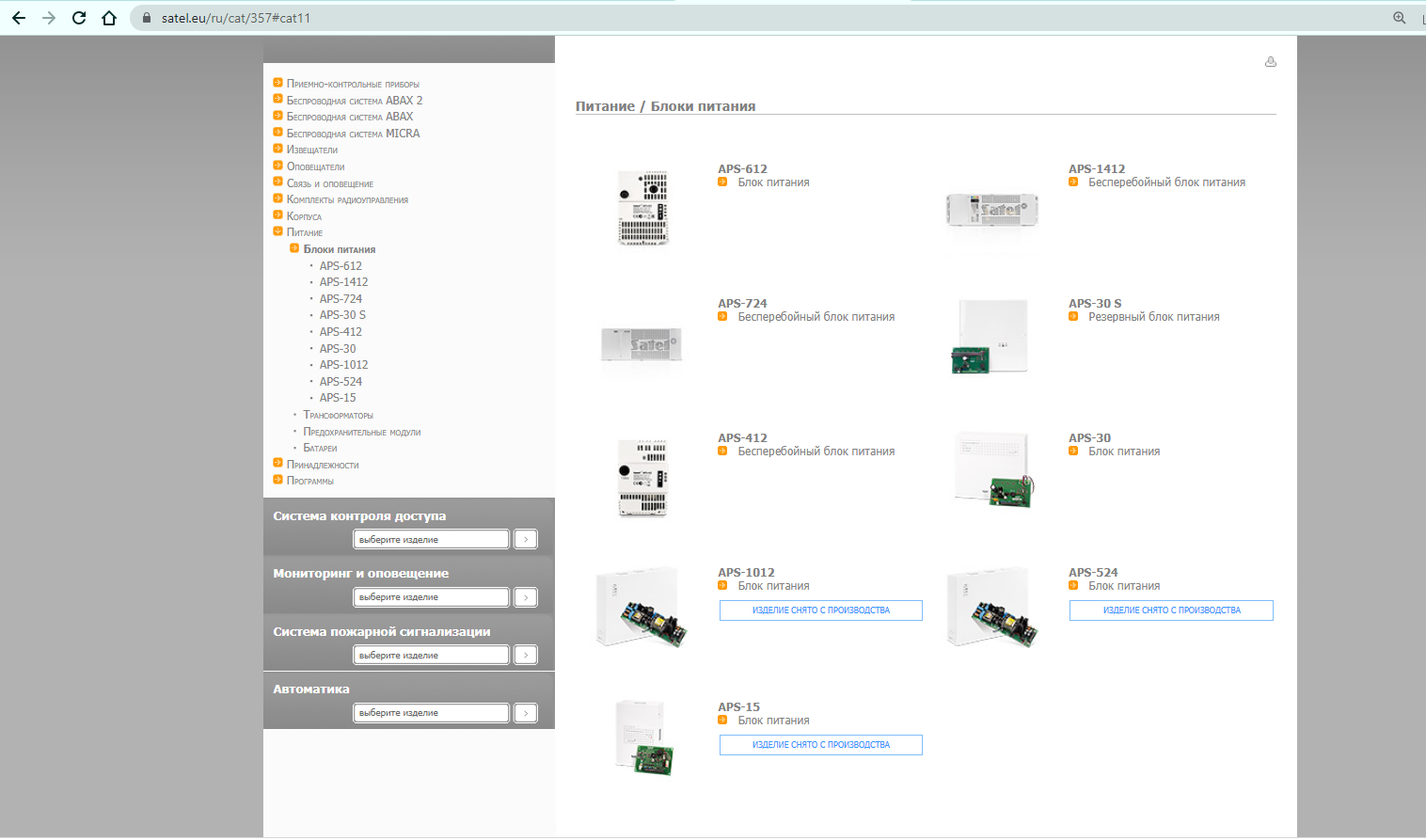Open Комплекты радиоуправления category
1426x840 pixels.
[x=347, y=199]
